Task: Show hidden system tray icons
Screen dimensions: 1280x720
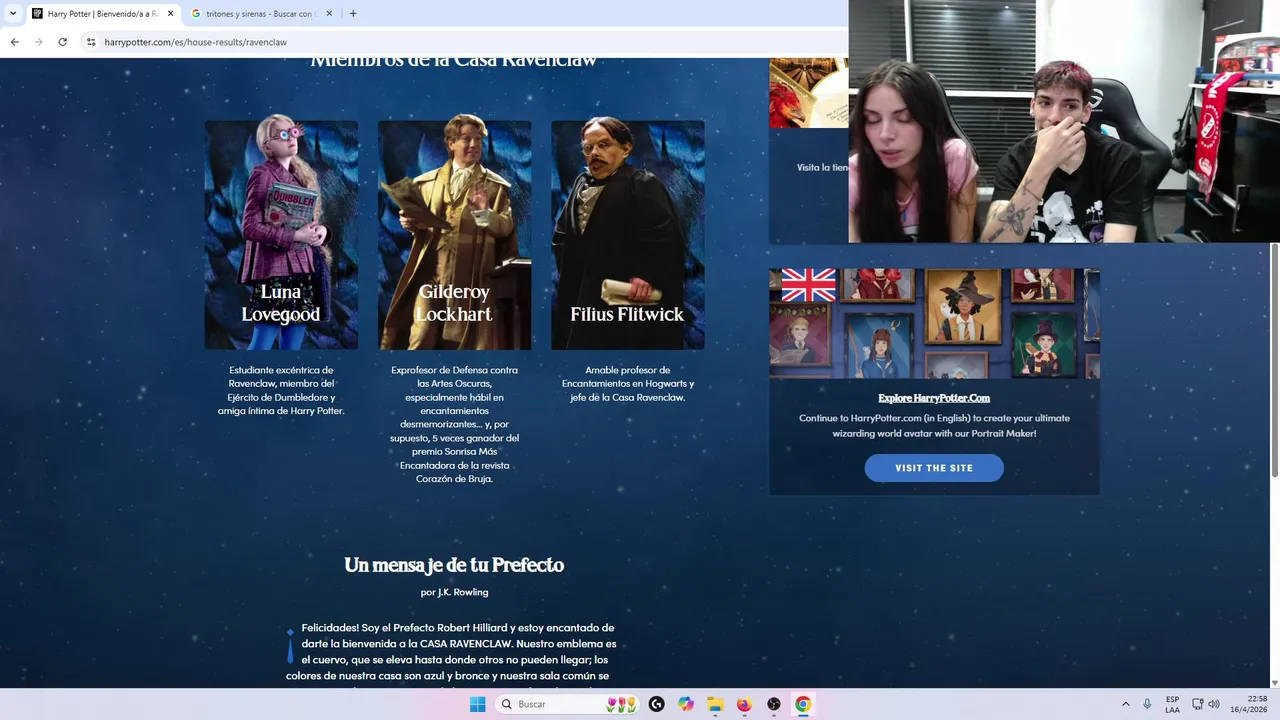Action: click(x=1126, y=704)
